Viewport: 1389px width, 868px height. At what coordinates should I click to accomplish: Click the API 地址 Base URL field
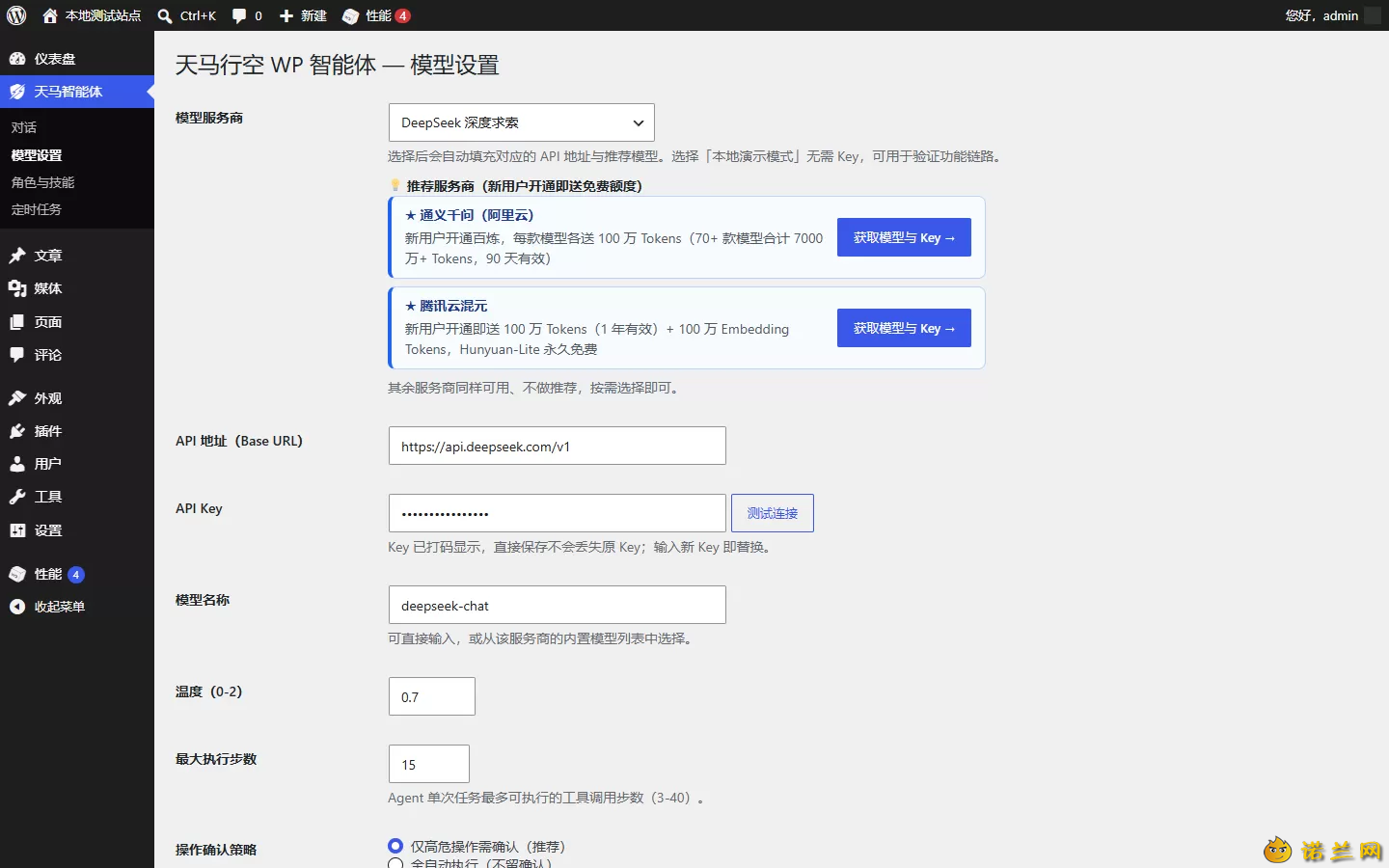558,446
